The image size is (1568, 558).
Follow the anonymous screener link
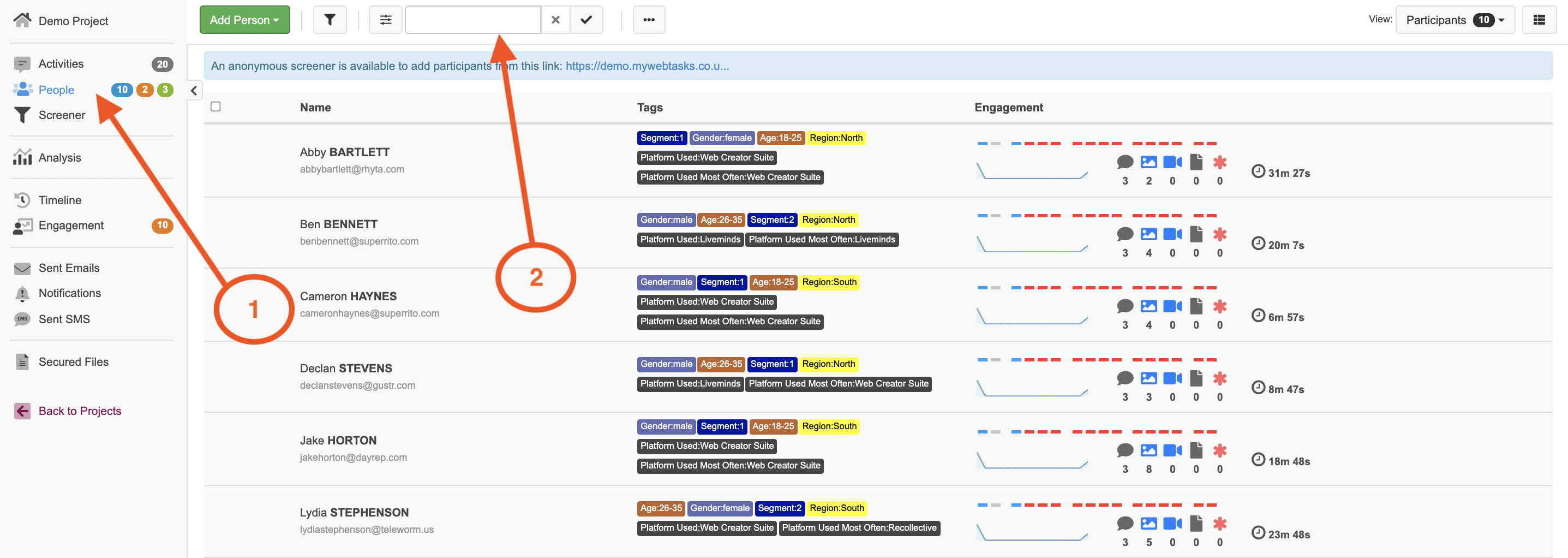point(647,66)
